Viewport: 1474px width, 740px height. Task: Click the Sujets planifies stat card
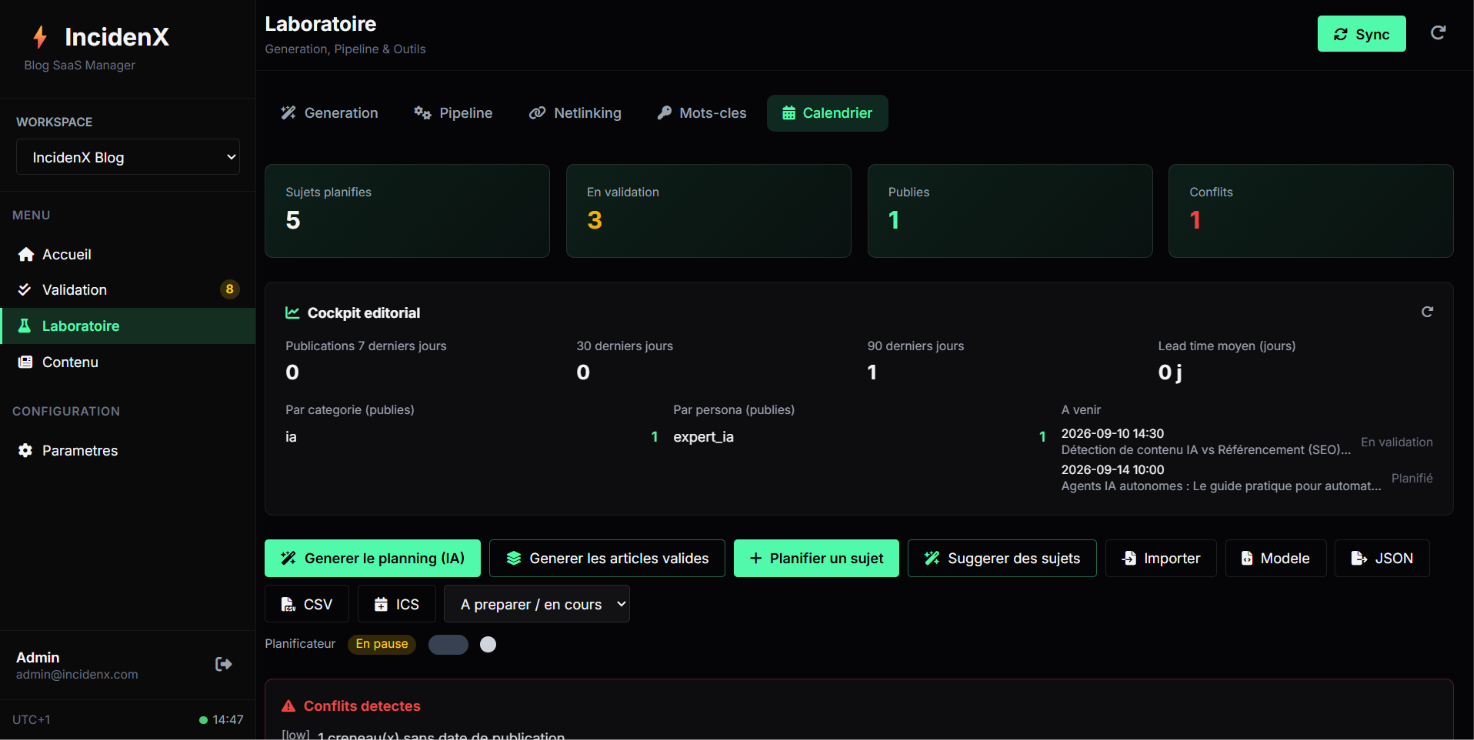tap(407, 211)
